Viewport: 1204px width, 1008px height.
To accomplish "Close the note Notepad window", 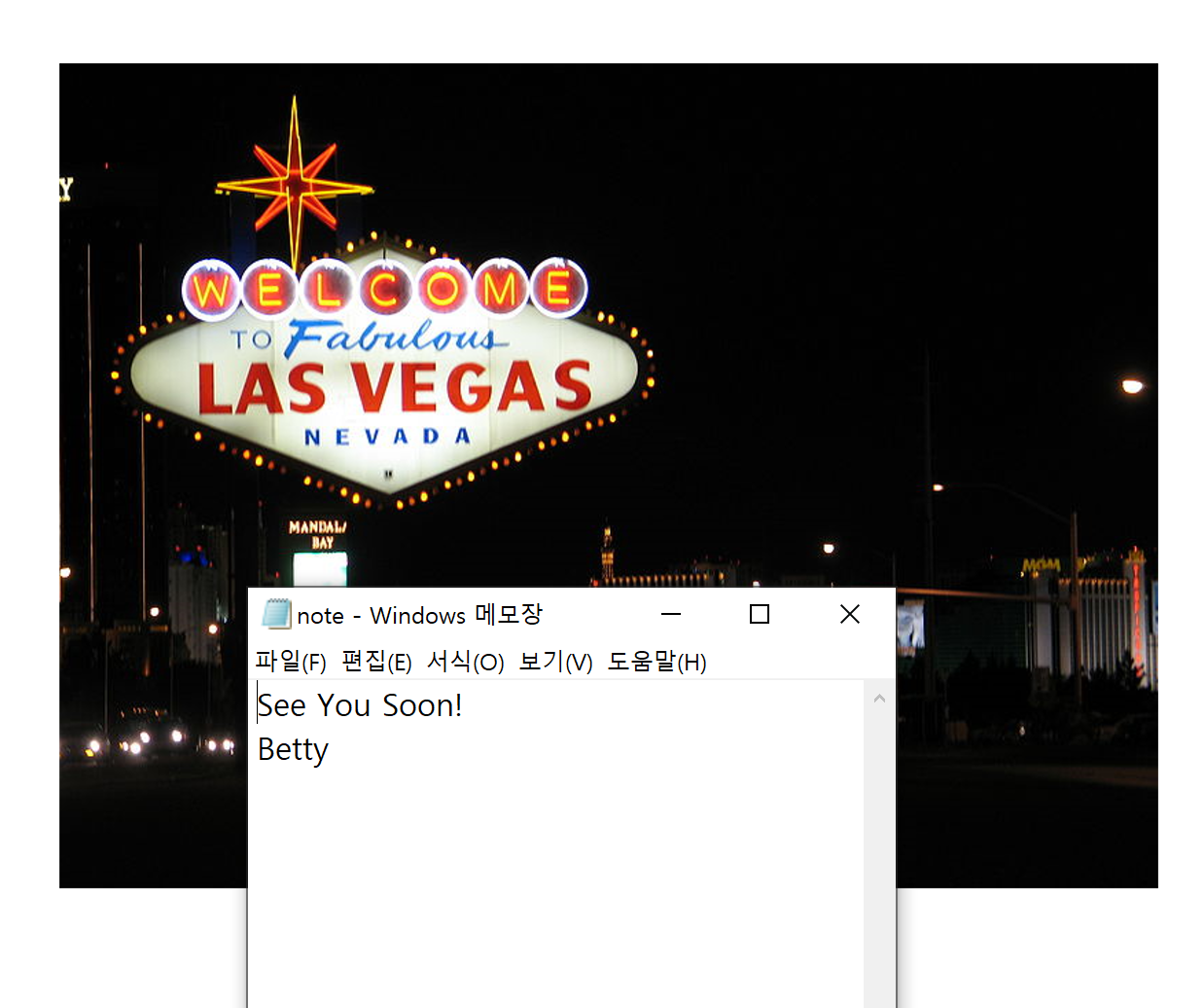I will tap(850, 614).
